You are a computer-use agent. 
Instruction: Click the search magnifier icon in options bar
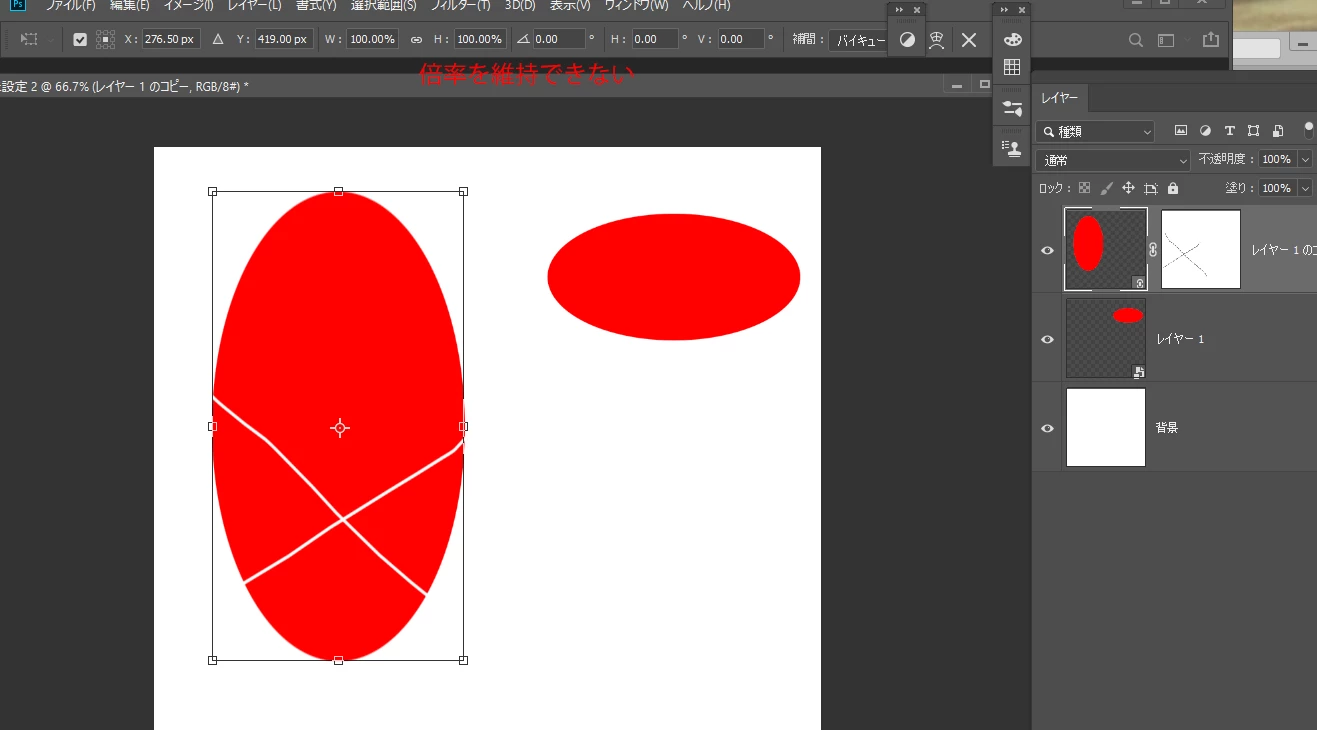1136,40
